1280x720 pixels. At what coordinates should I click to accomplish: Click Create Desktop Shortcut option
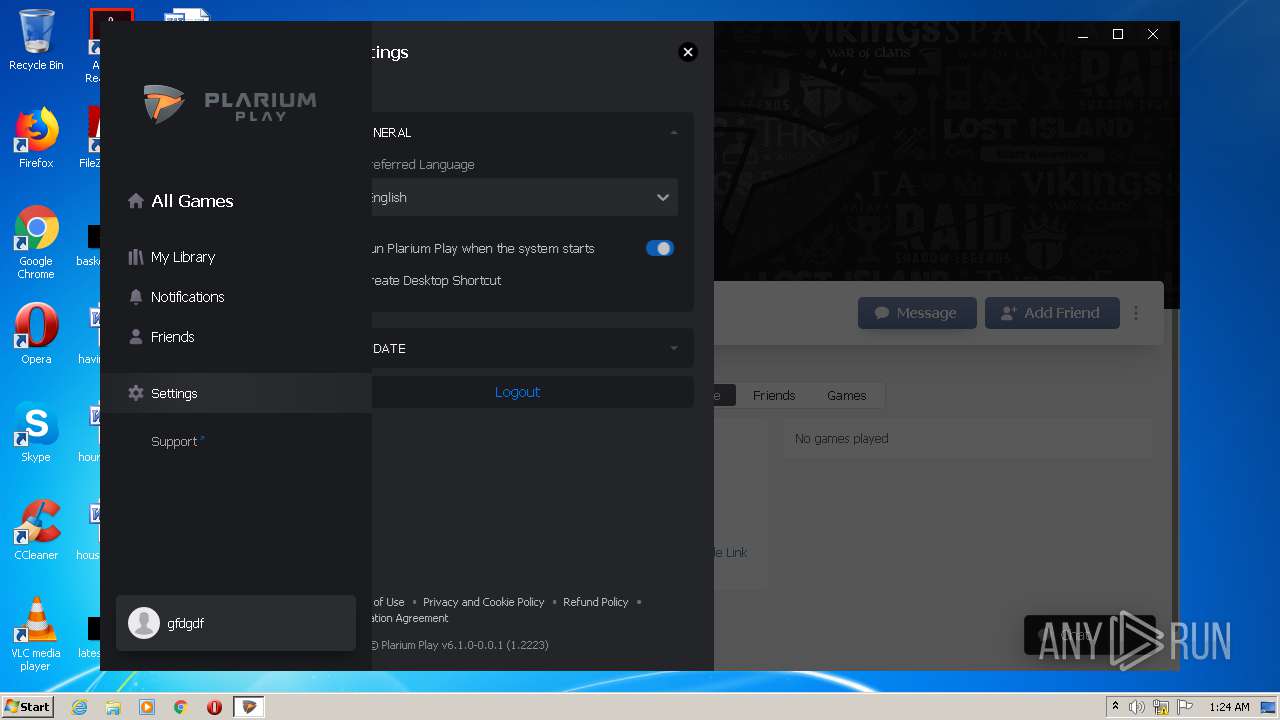tap(436, 280)
